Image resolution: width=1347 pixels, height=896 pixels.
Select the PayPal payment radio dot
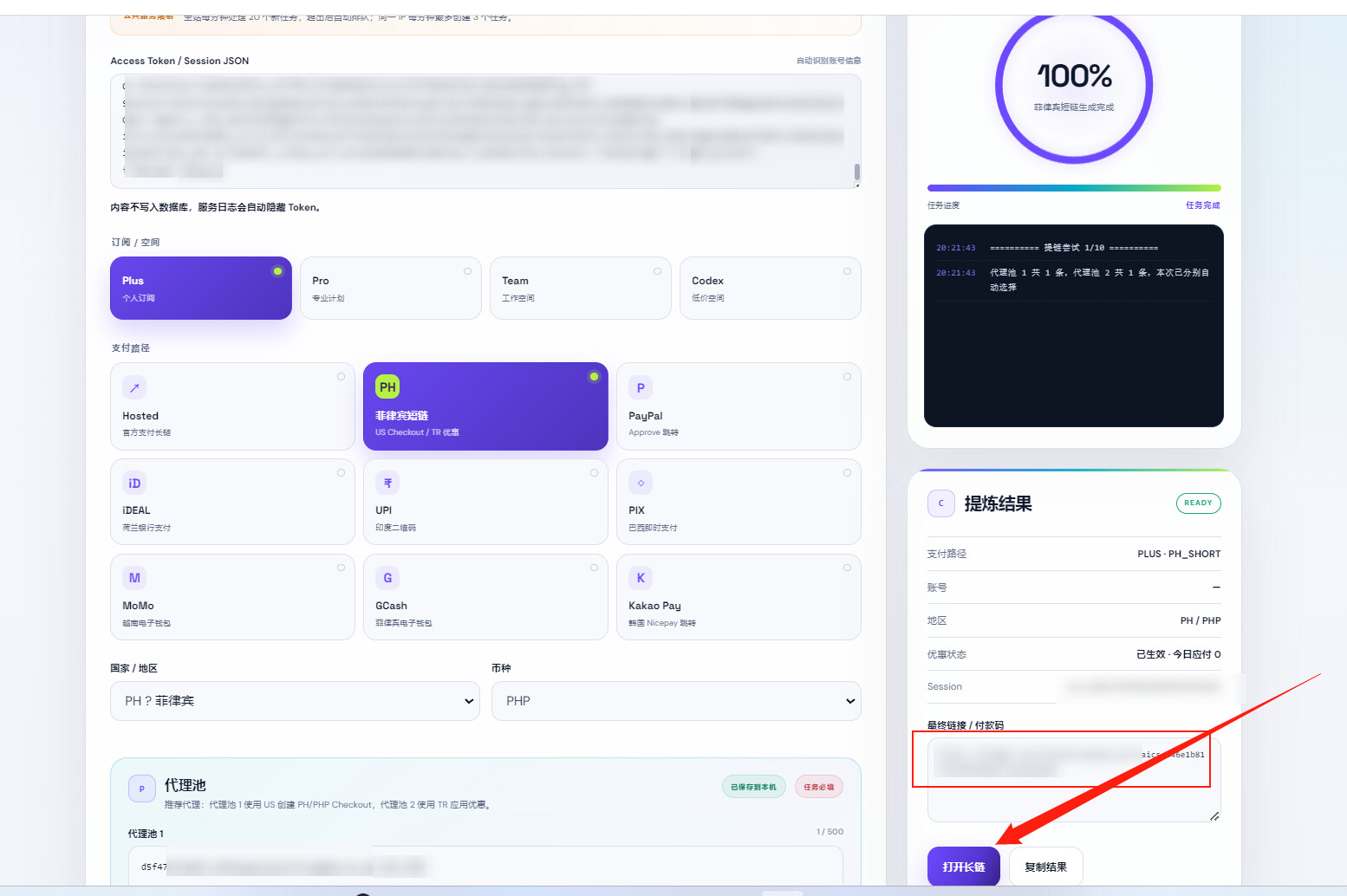coord(847,377)
